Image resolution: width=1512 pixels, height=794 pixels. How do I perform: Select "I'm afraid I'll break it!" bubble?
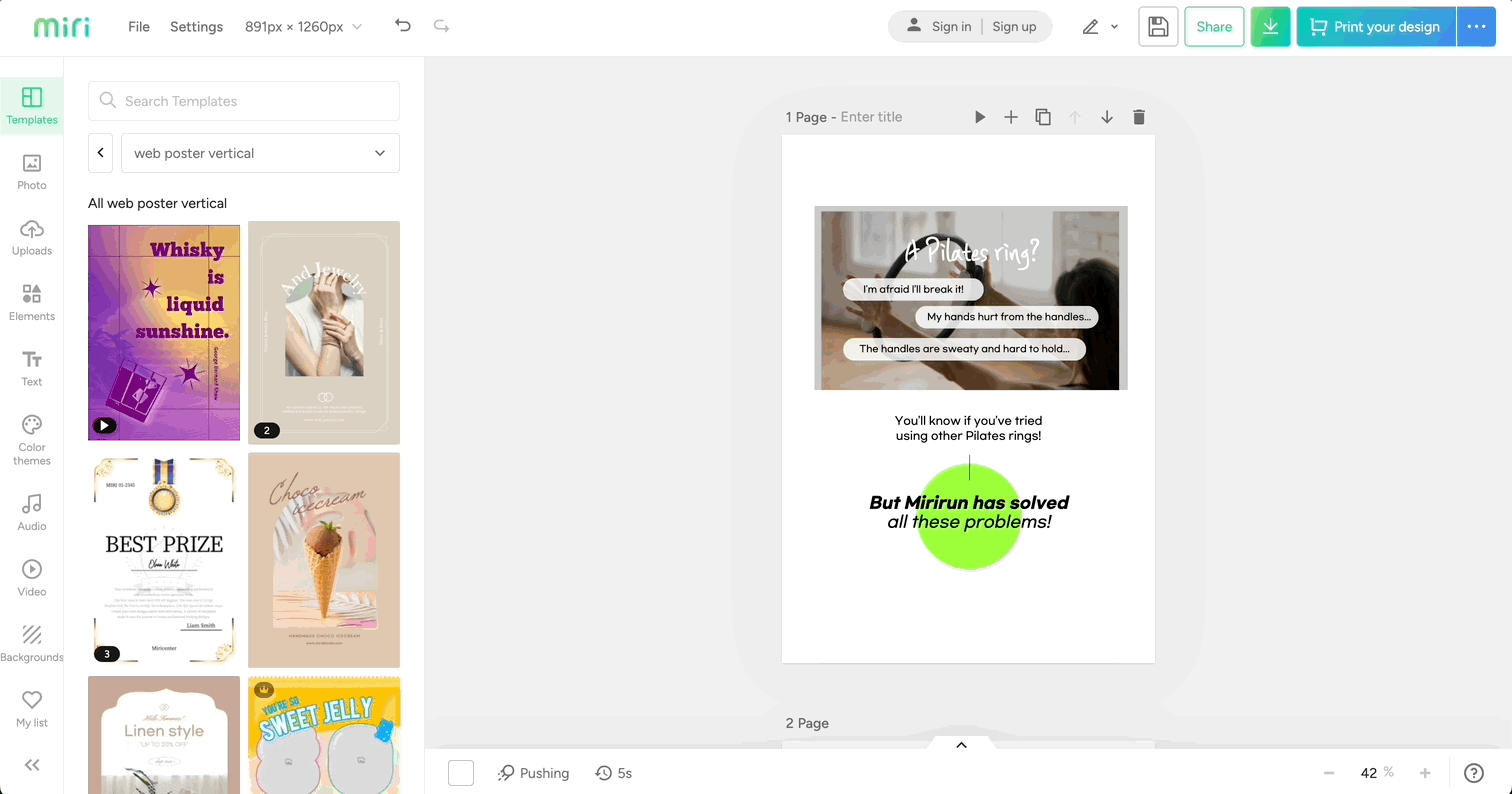(x=913, y=289)
